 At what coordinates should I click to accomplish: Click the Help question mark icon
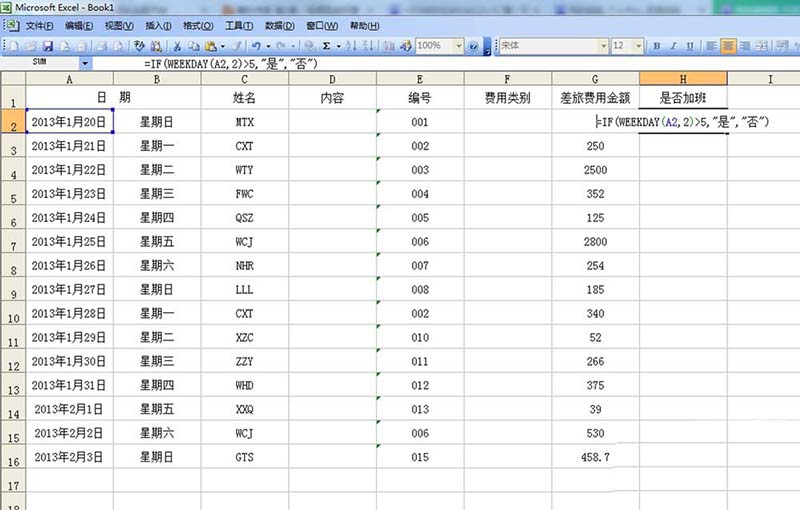[473, 46]
